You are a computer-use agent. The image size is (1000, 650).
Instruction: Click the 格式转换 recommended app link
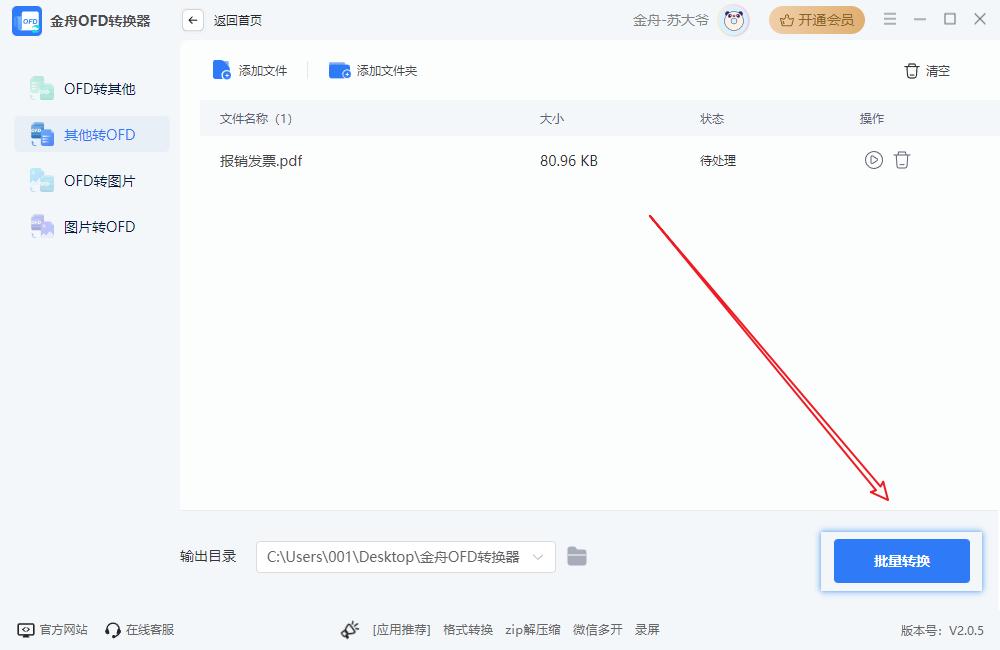(x=468, y=630)
